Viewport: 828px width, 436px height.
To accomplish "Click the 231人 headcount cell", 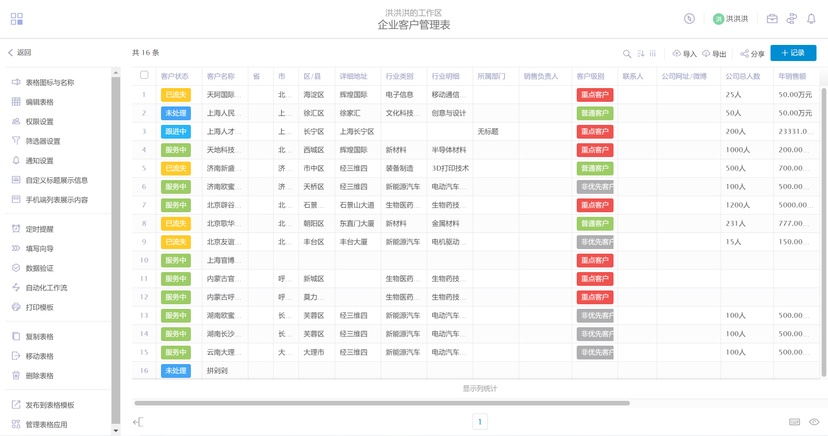I will (735, 224).
